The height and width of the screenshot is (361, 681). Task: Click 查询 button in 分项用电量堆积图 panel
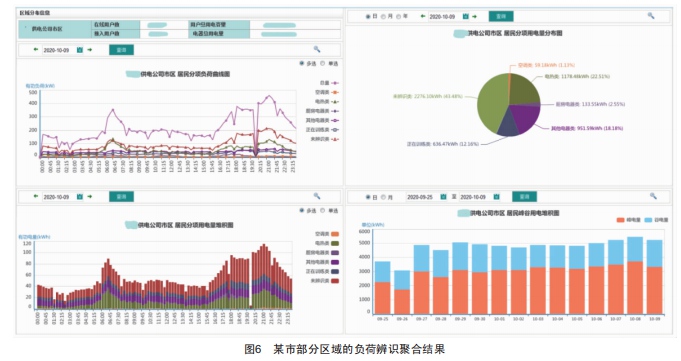[121, 197]
